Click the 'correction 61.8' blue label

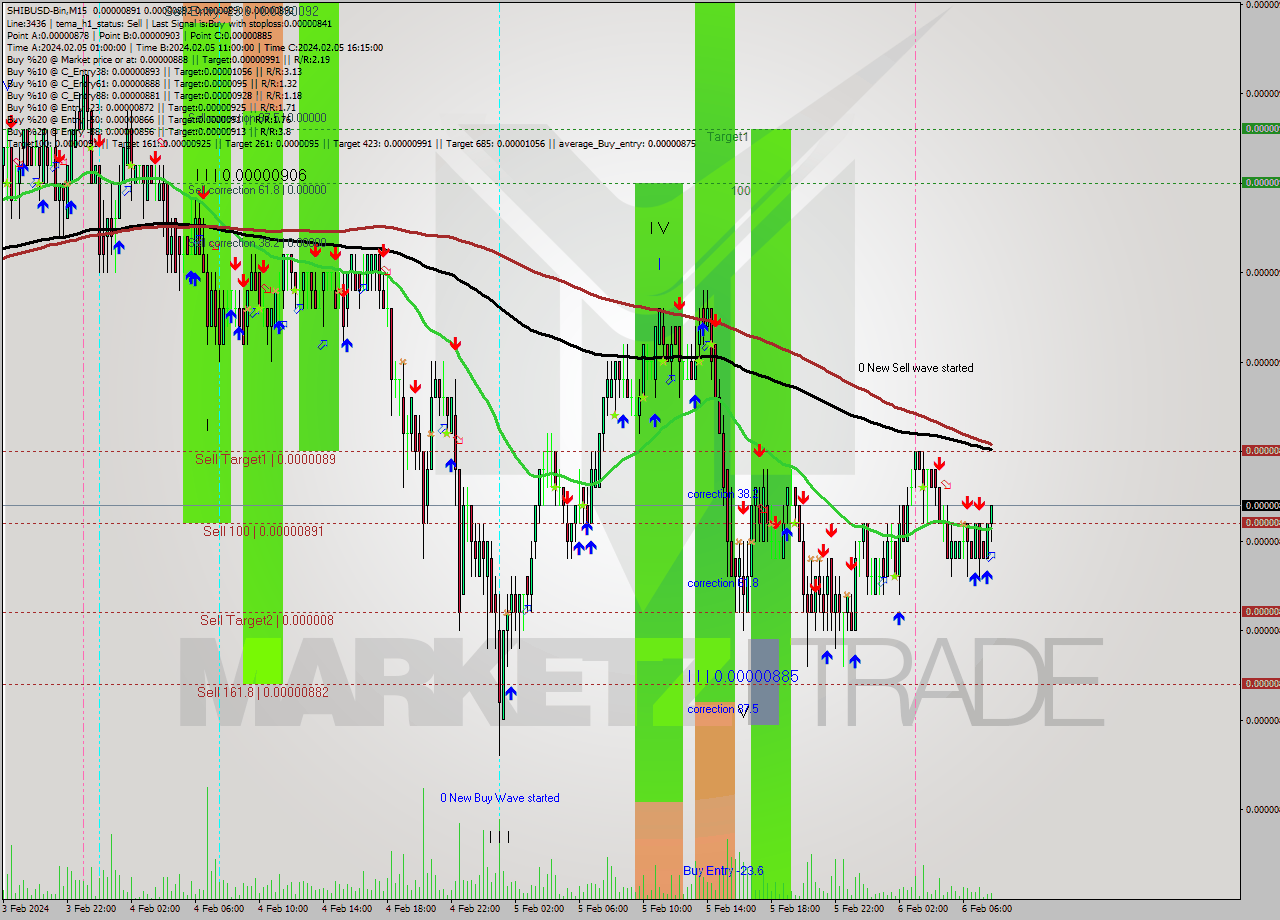tap(722, 583)
